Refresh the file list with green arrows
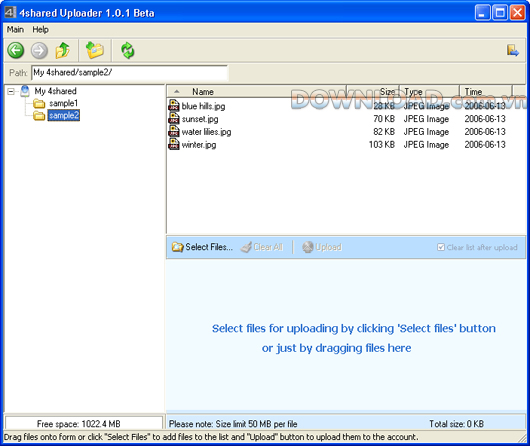530x446 pixels. click(128, 50)
